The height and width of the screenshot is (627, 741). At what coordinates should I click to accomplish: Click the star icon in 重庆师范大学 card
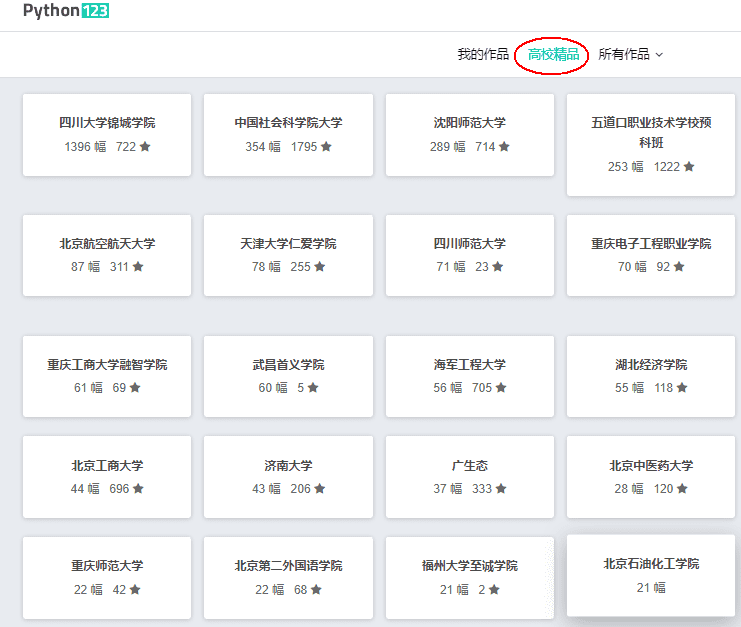coord(135,590)
